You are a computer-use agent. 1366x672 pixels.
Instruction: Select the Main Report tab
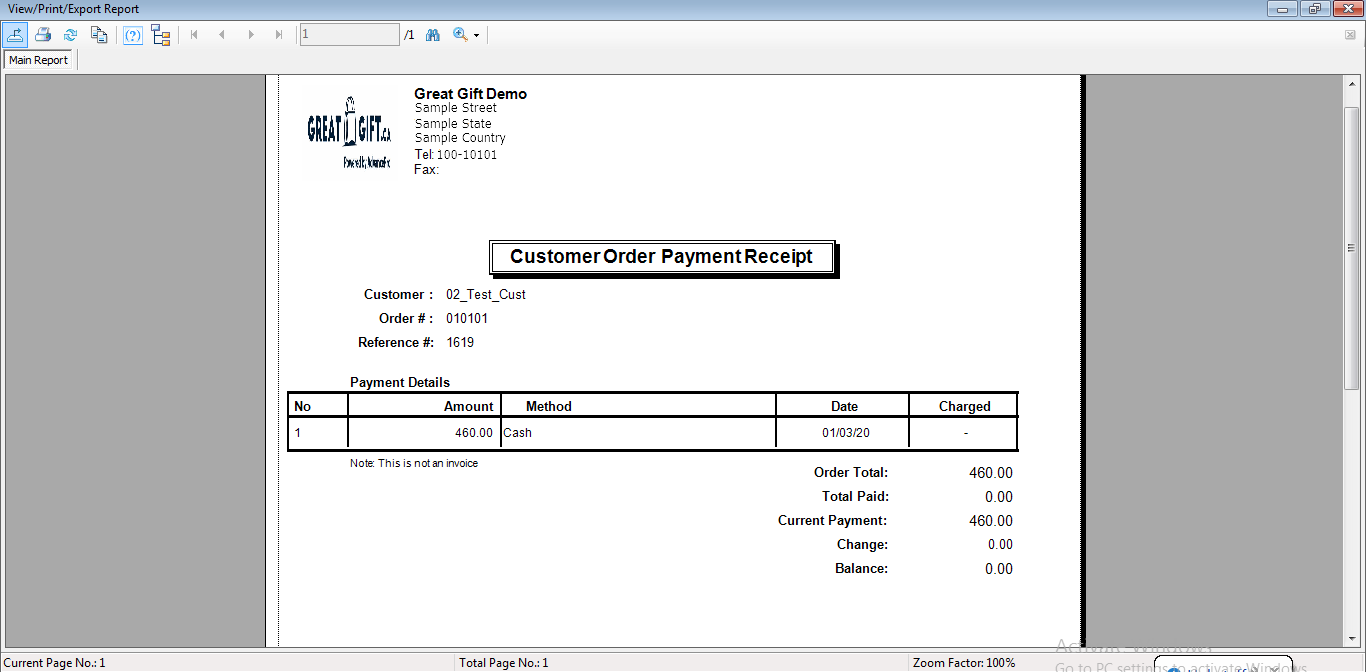39,60
